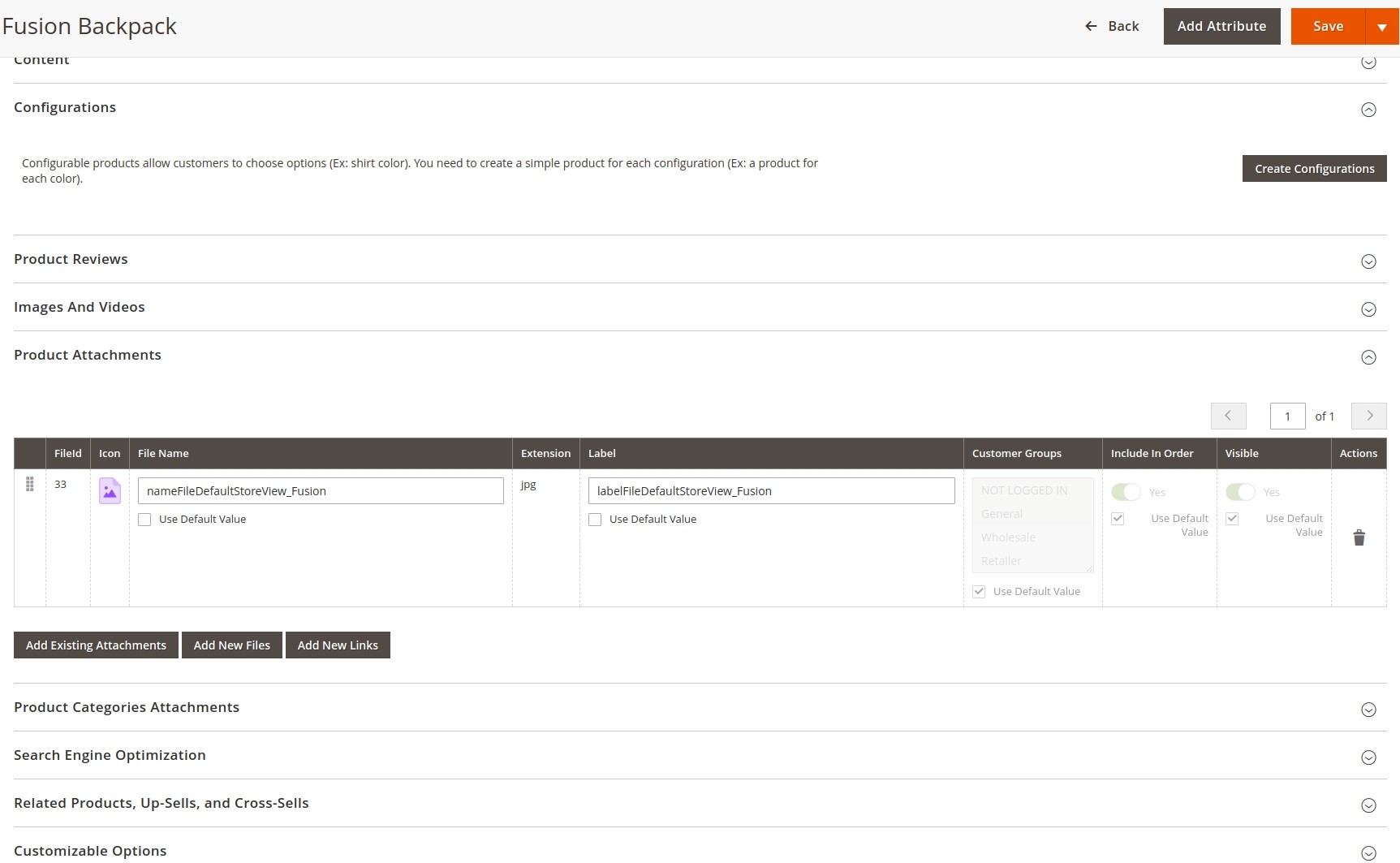
Task: Toggle the Visible switch
Action: tap(1240, 492)
